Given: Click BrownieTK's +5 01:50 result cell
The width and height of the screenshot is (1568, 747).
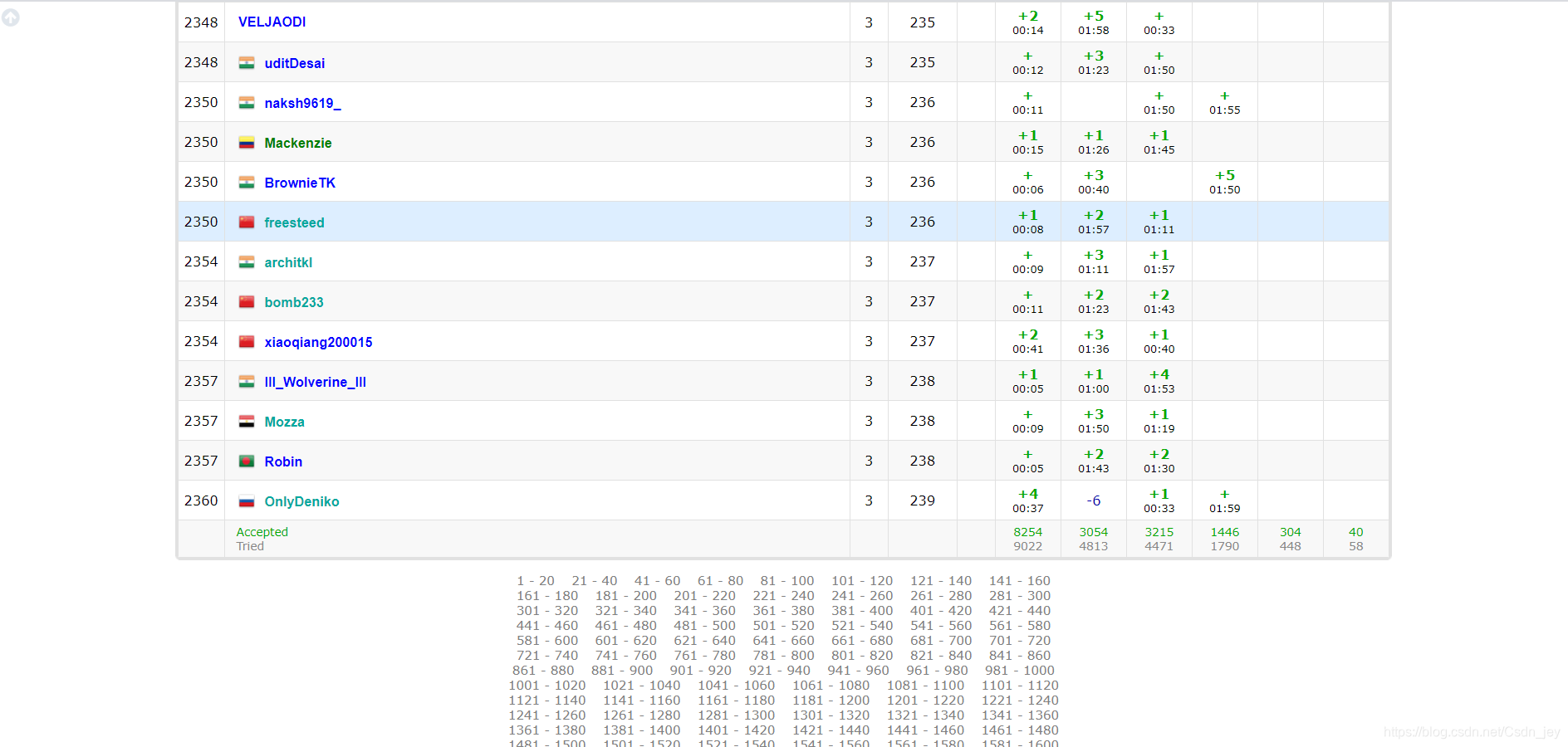Looking at the screenshot, I should coord(1225,182).
